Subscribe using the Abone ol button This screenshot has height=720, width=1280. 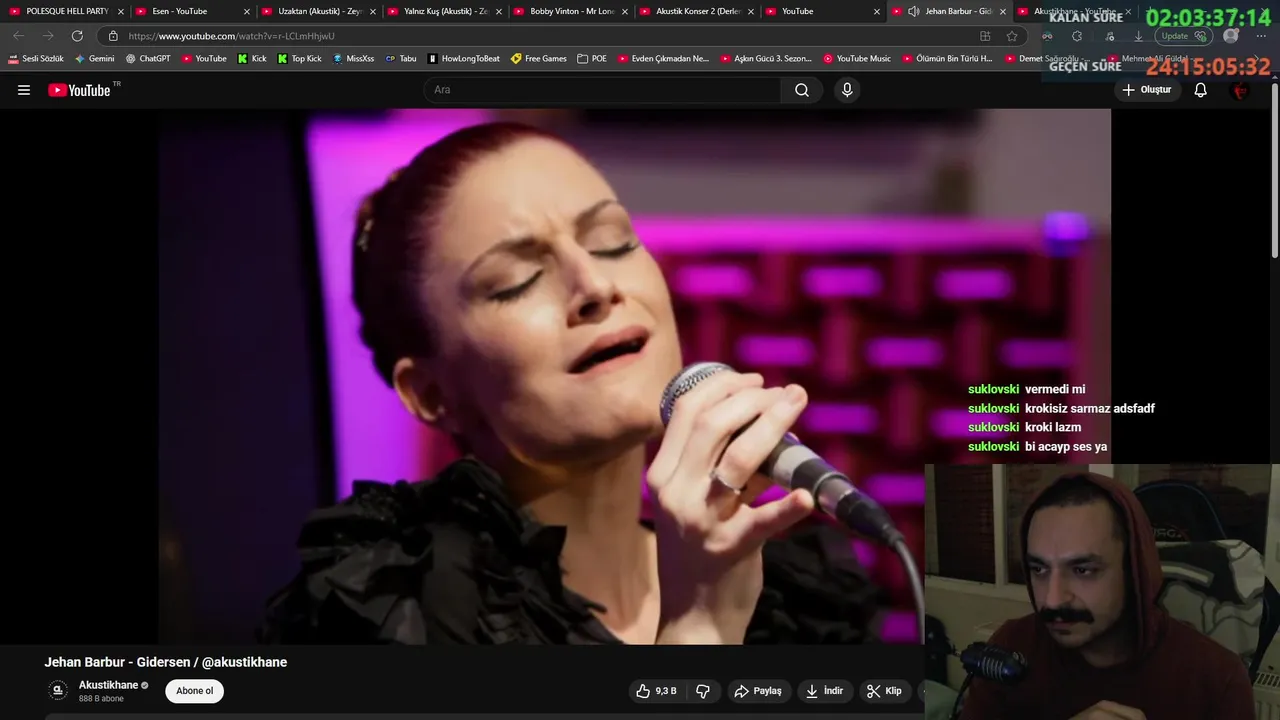(194, 691)
